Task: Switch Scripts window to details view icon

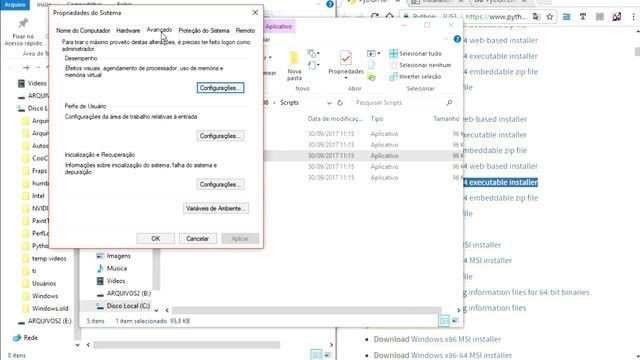Action: click(444, 321)
